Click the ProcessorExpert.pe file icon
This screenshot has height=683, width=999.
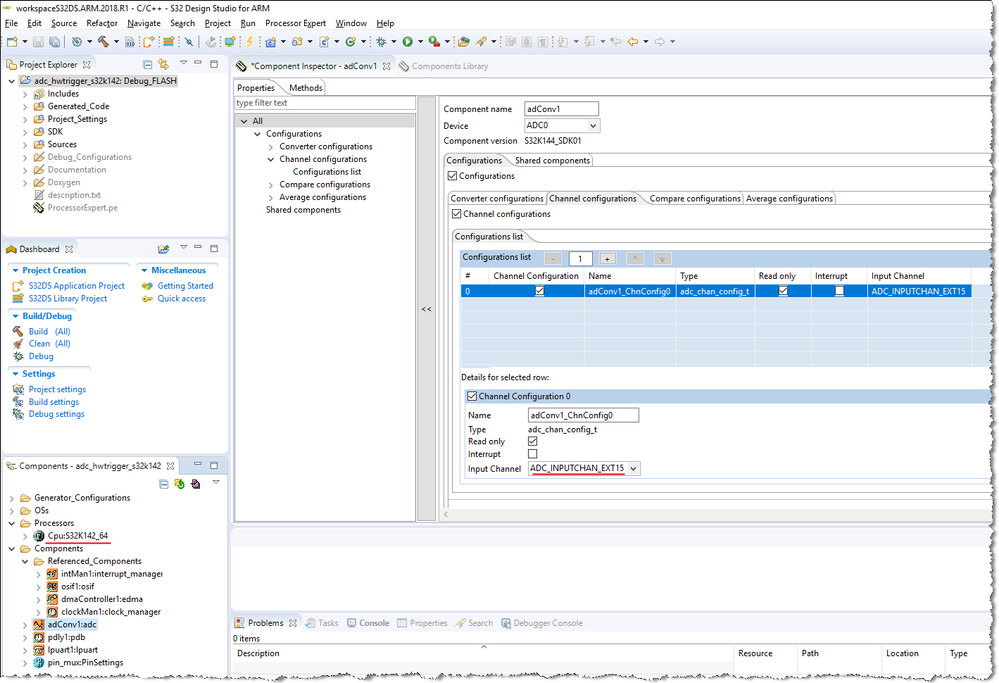(x=39, y=208)
